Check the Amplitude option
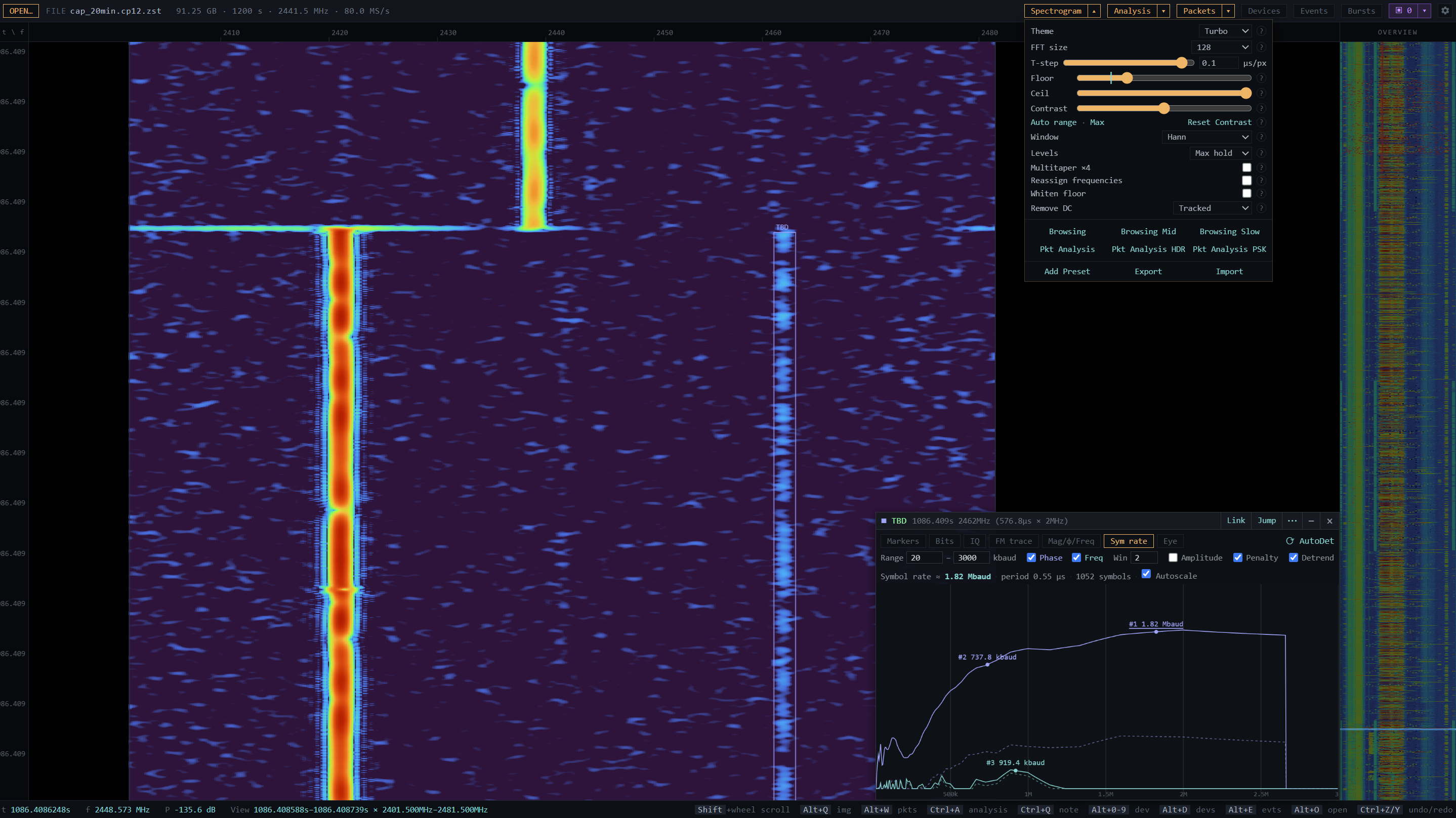This screenshot has width=1456, height=818. click(x=1173, y=557)
